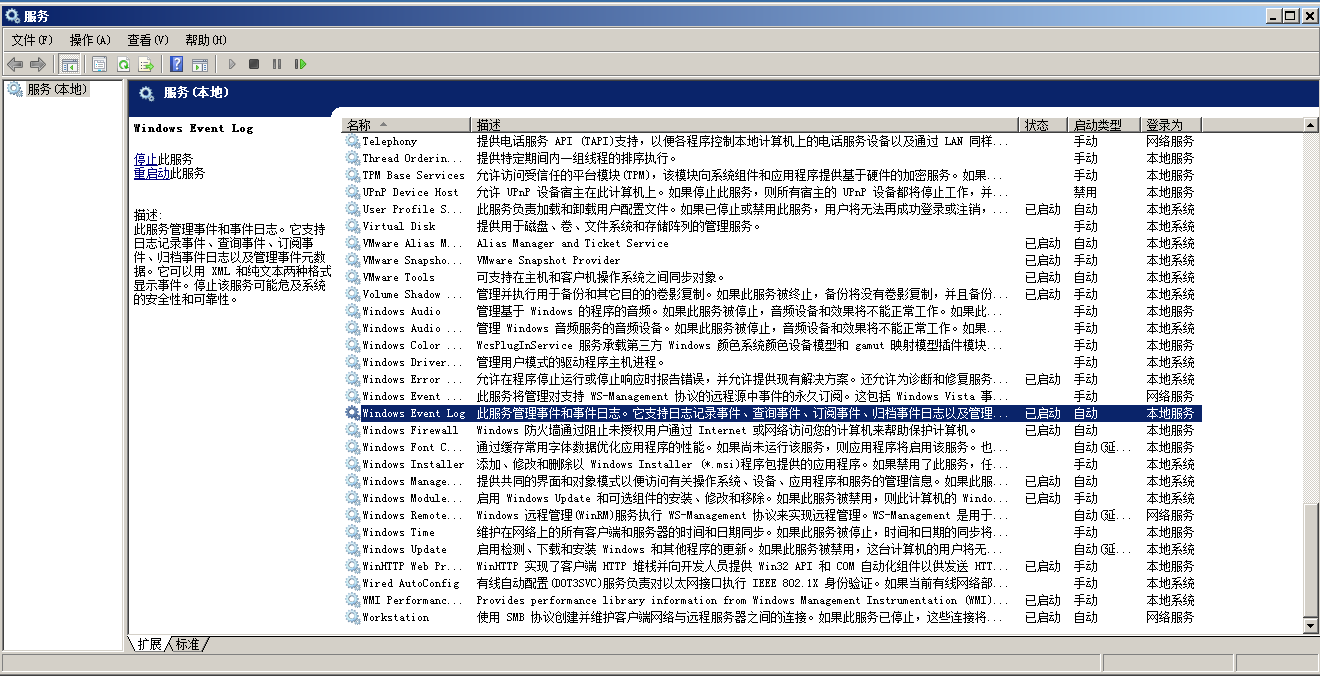Select the Windows Module... service row

click(772, 498)
